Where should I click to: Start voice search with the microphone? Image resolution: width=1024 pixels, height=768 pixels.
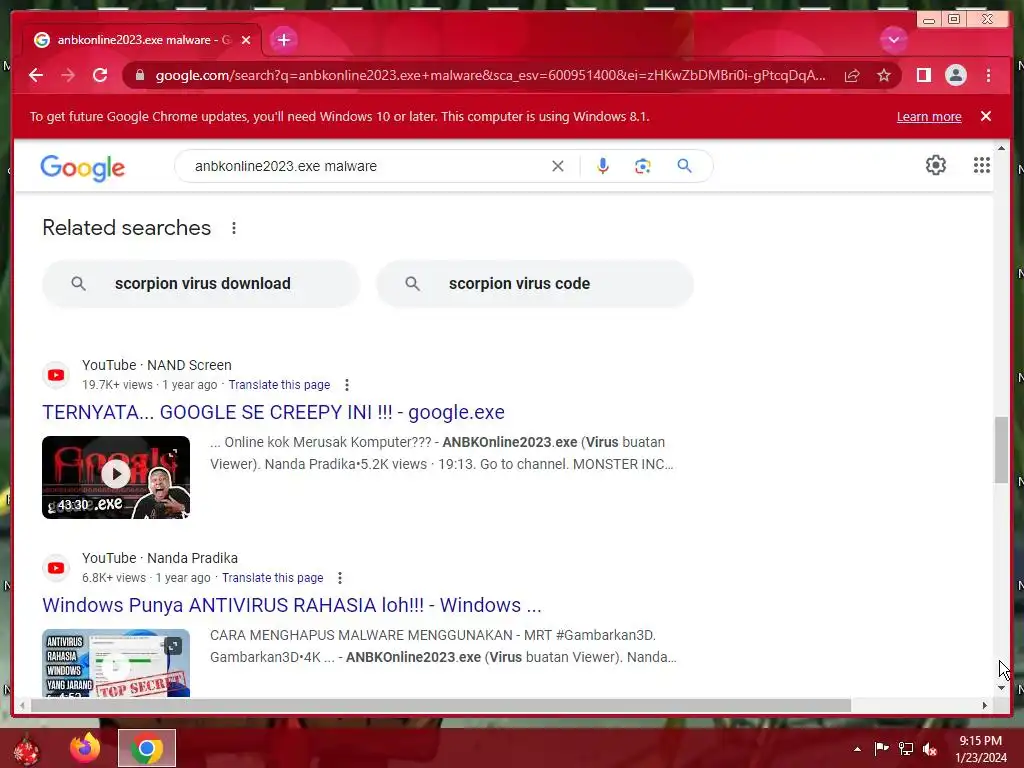(603, 166)
